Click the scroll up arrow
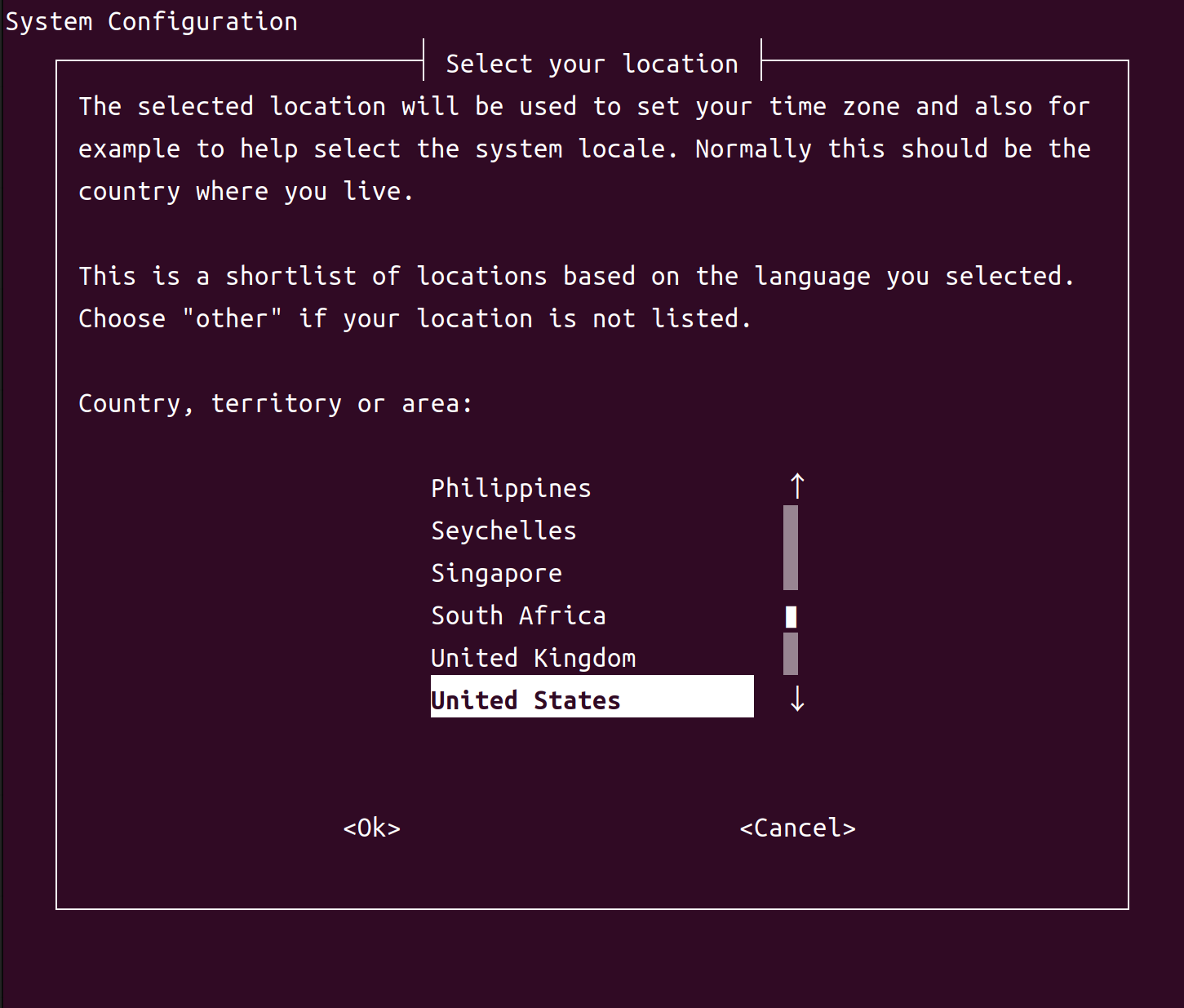 pos(797,486)
